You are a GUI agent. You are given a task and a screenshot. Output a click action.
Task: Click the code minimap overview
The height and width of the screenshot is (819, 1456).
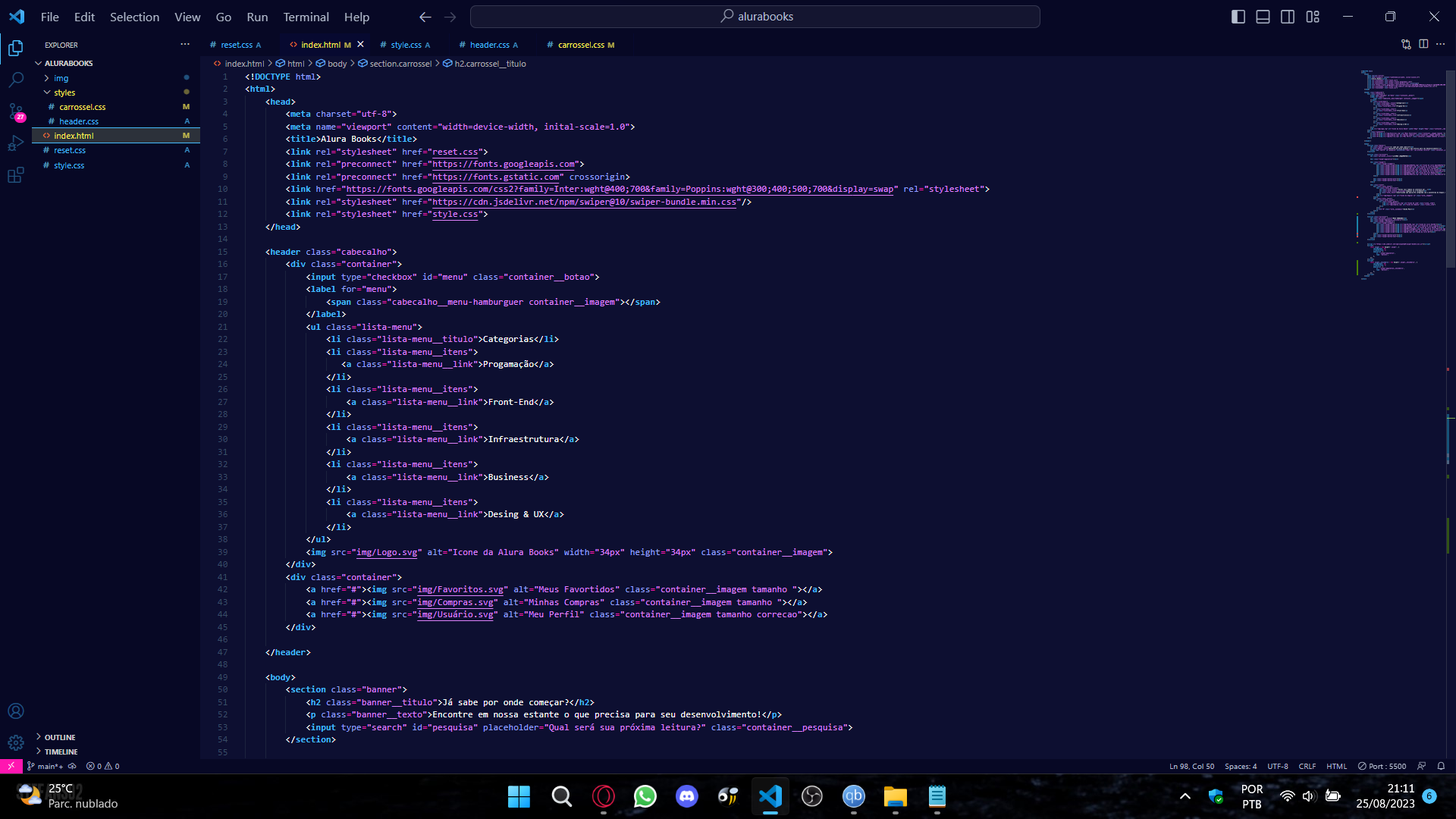(x=1402, y=174)
